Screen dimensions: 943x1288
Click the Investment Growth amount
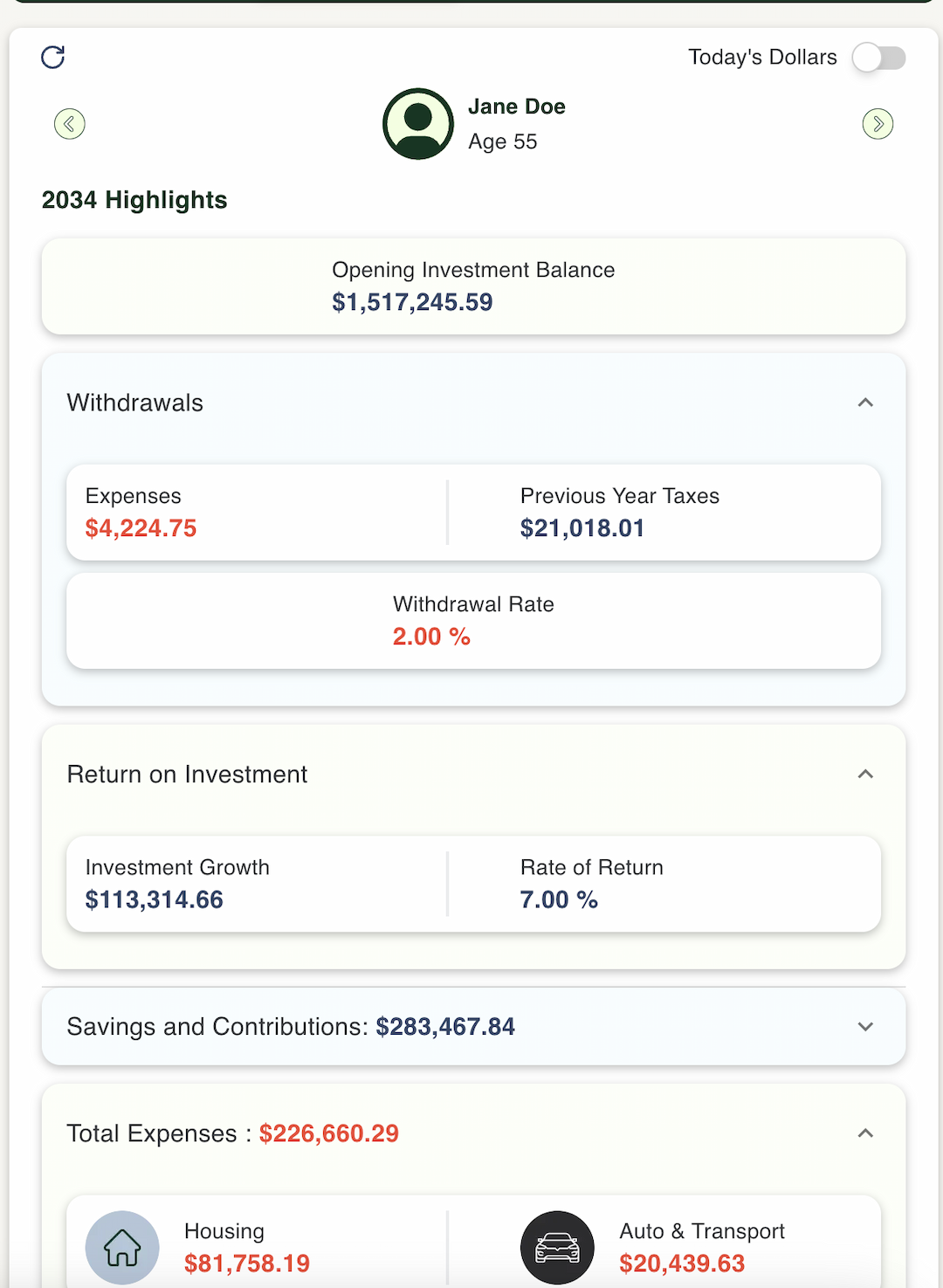click(155, 900)
